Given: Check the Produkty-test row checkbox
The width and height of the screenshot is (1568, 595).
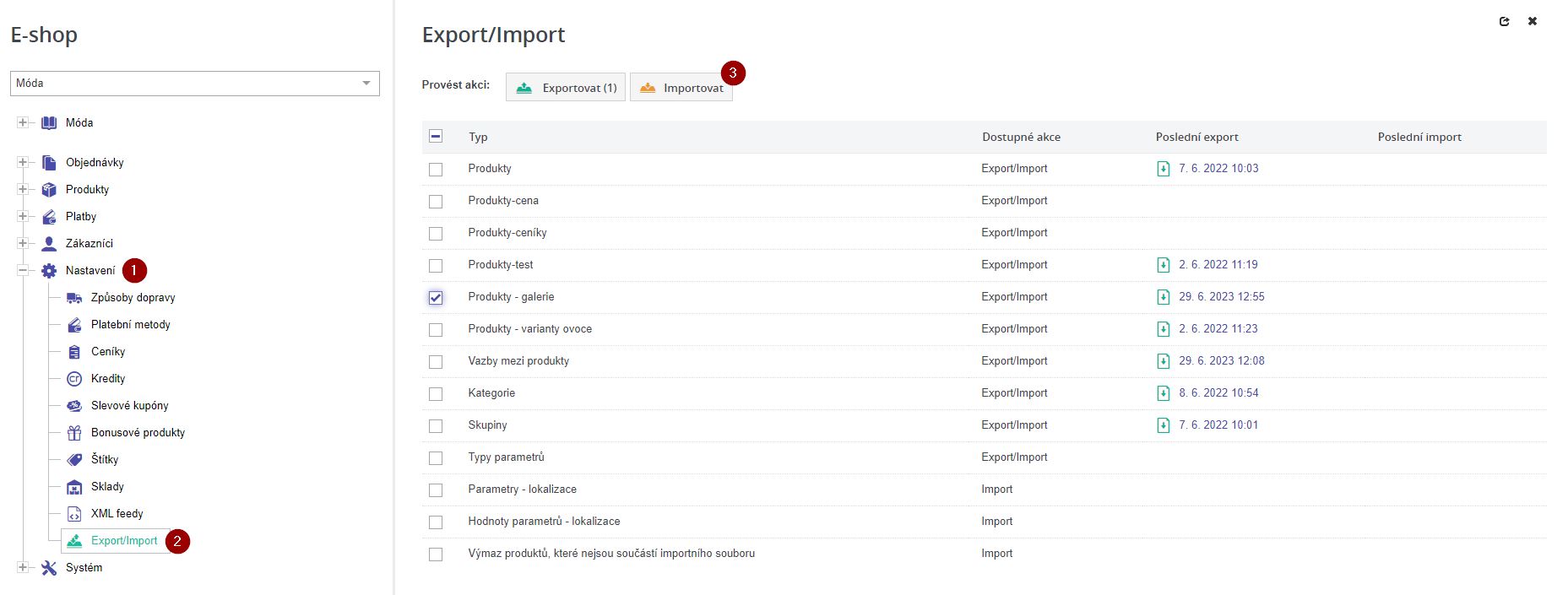Looking at the screenshot, I should (436, 266).
